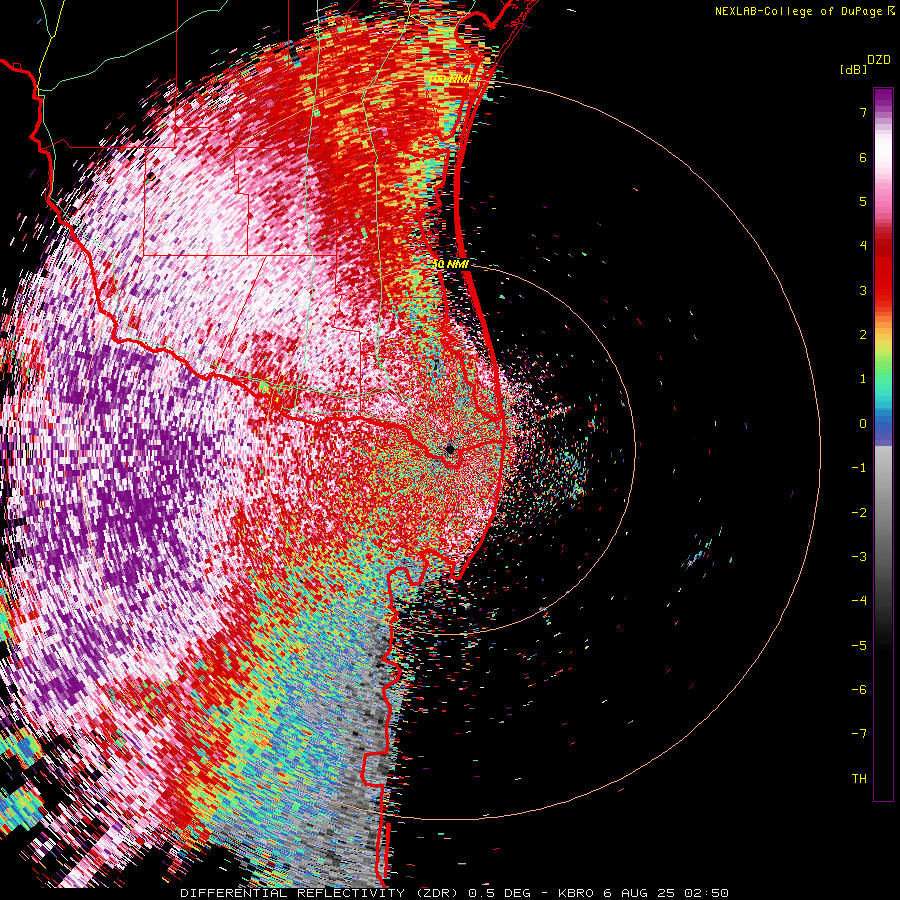Select the 0 value on the legend

(x=863, y=424)
